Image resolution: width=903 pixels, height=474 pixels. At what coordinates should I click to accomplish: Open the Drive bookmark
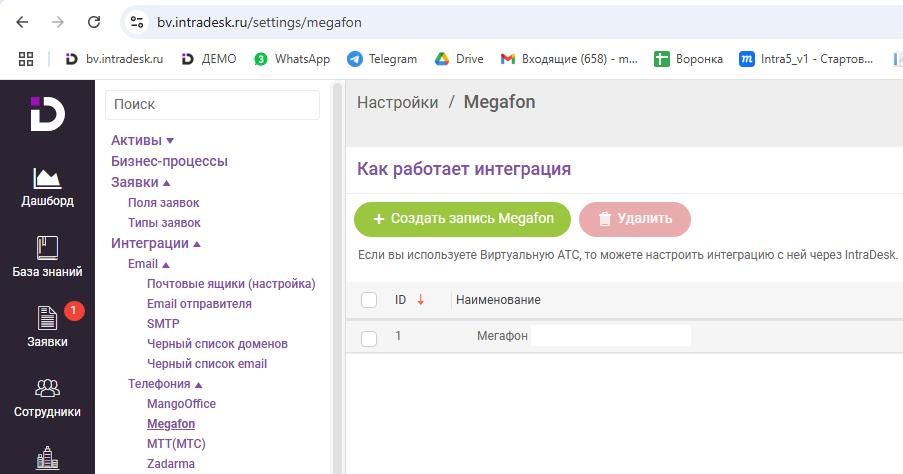click(459, 59)
